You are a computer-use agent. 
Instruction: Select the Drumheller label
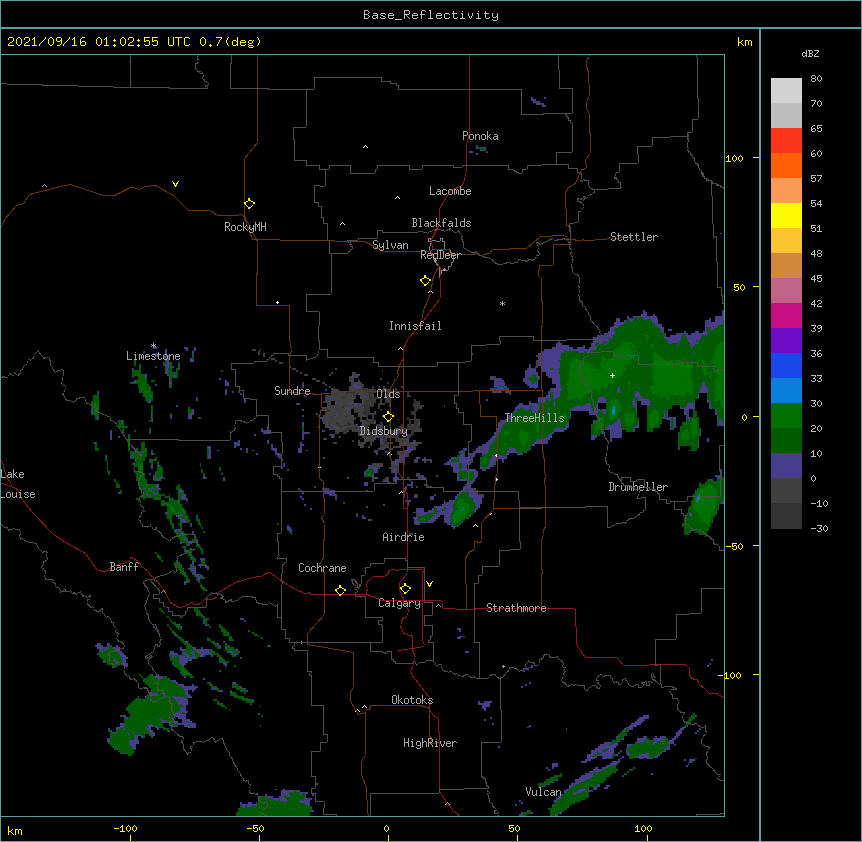pyautogui.click(x=638, y=487)
